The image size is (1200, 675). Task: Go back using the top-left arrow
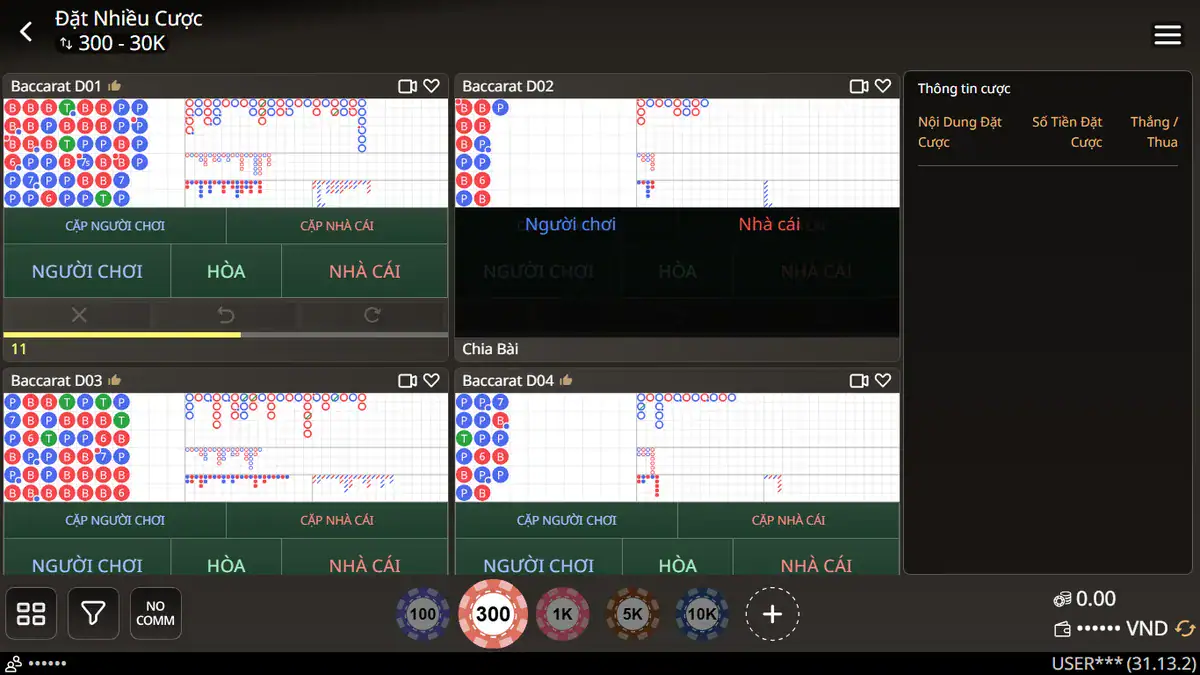click(26, 32)
